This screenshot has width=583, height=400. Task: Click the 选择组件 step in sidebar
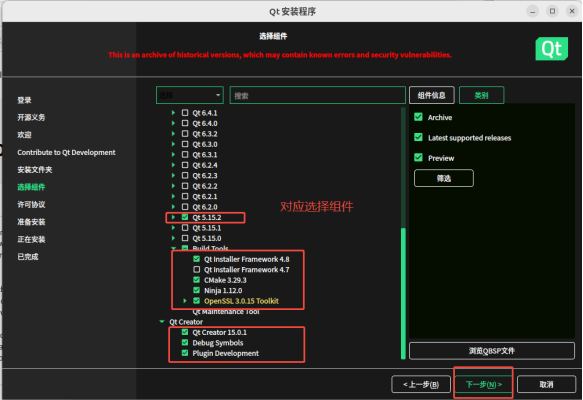[x=31, y=187]
